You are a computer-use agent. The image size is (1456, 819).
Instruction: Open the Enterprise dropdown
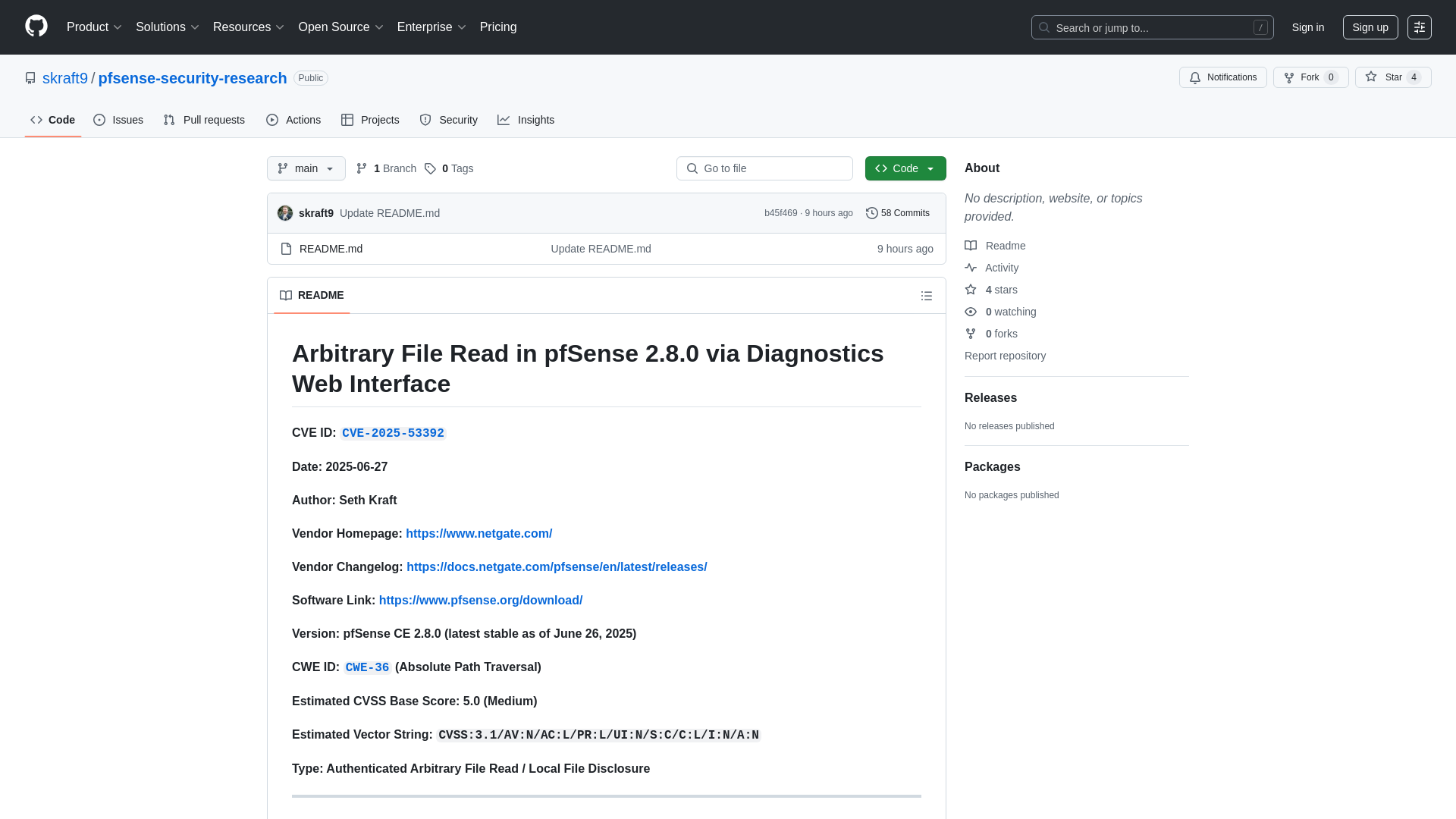431,27
